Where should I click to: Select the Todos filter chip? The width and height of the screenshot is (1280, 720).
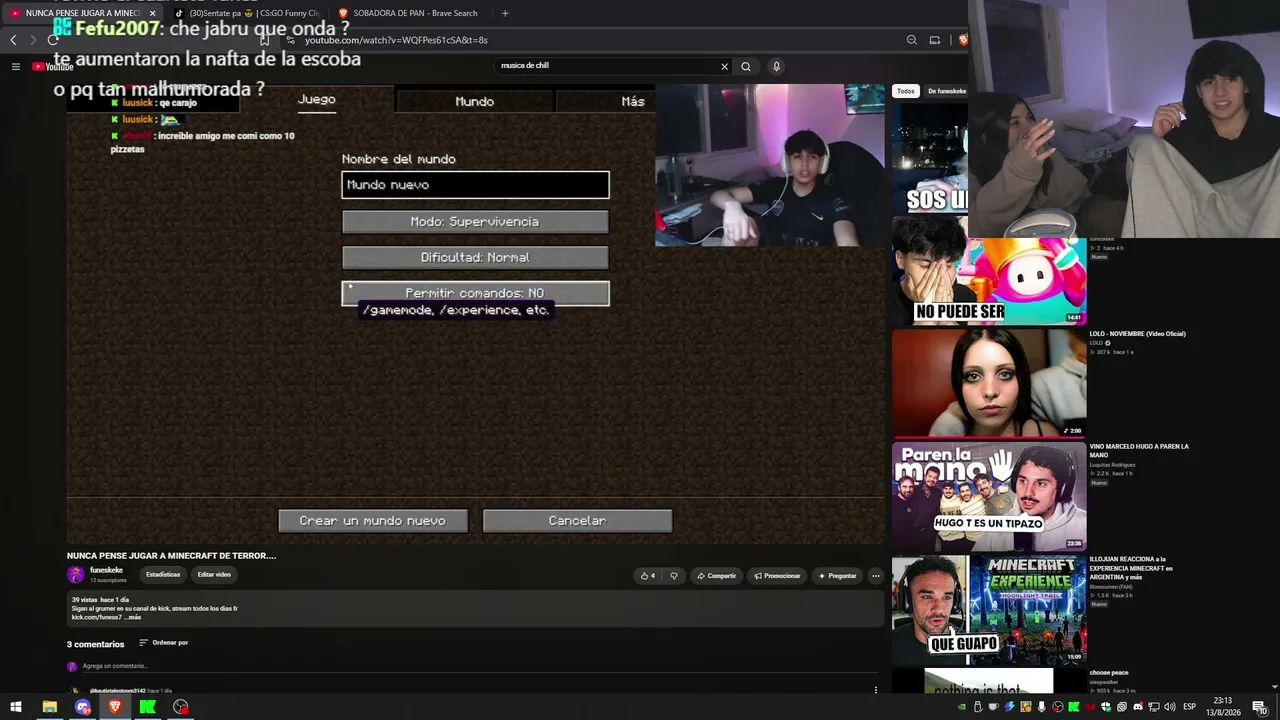pyautogui.click(x=905, y=91)
